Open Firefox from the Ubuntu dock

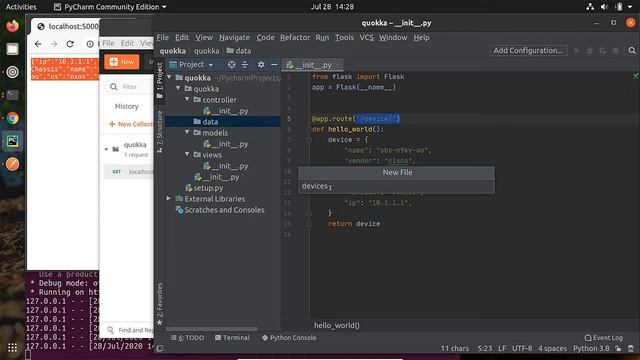12,26
